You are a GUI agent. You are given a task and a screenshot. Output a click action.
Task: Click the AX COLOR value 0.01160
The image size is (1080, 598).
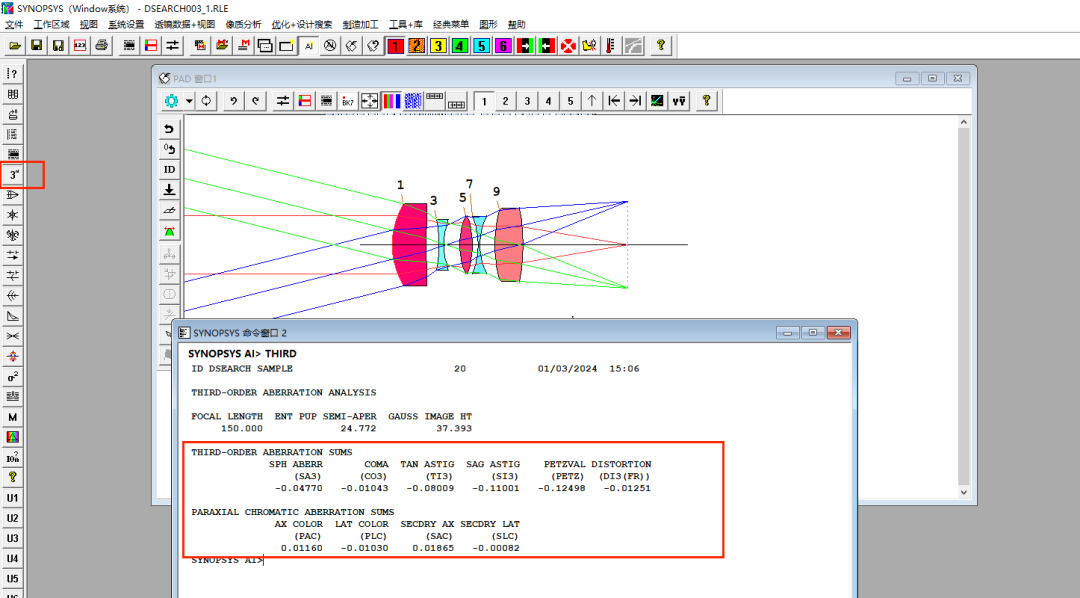[301, 548]
